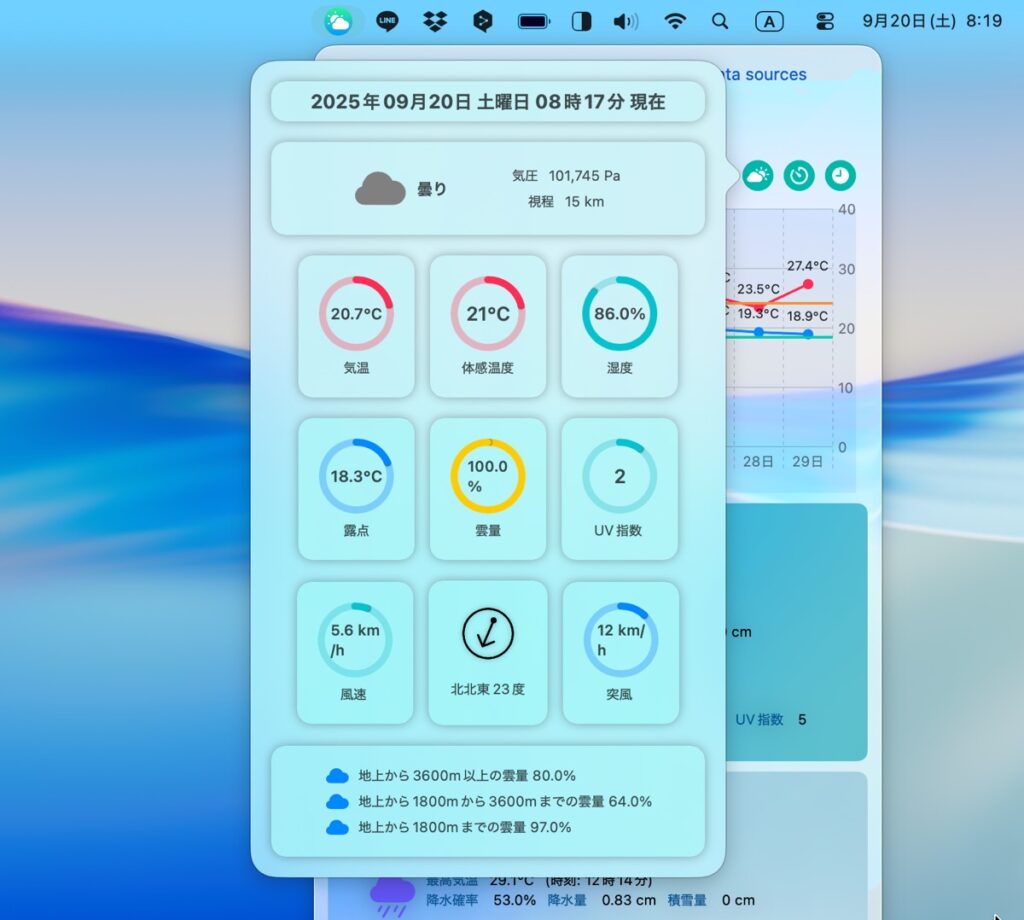The image size is (1024, 920).
Task: Select the partly cloudy weather view button
Action: 758,176
